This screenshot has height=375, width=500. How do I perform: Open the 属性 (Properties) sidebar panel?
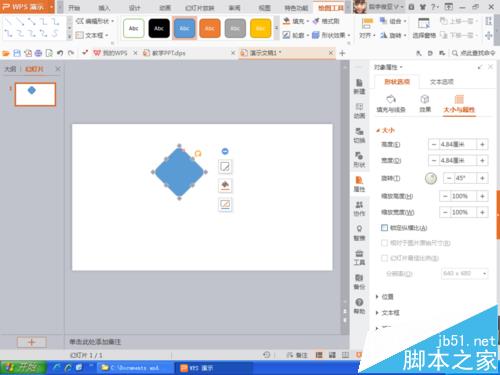click(359, 184)
